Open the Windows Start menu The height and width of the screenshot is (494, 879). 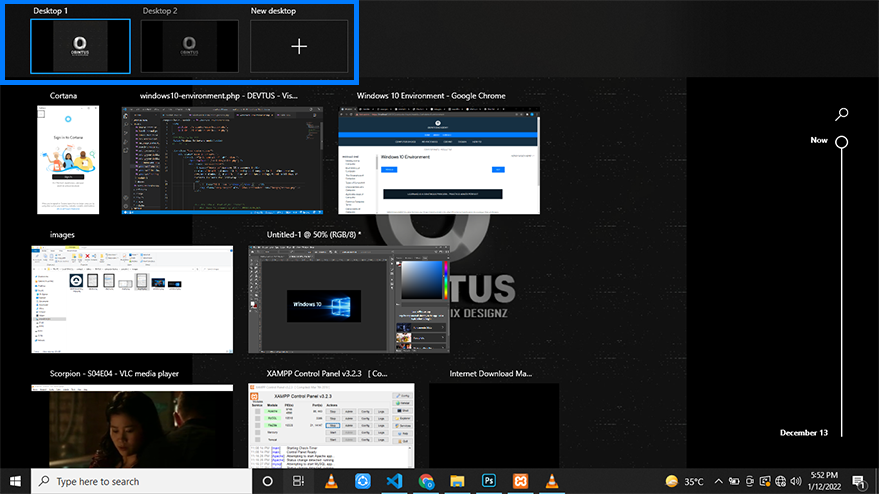tap(15, 481)
